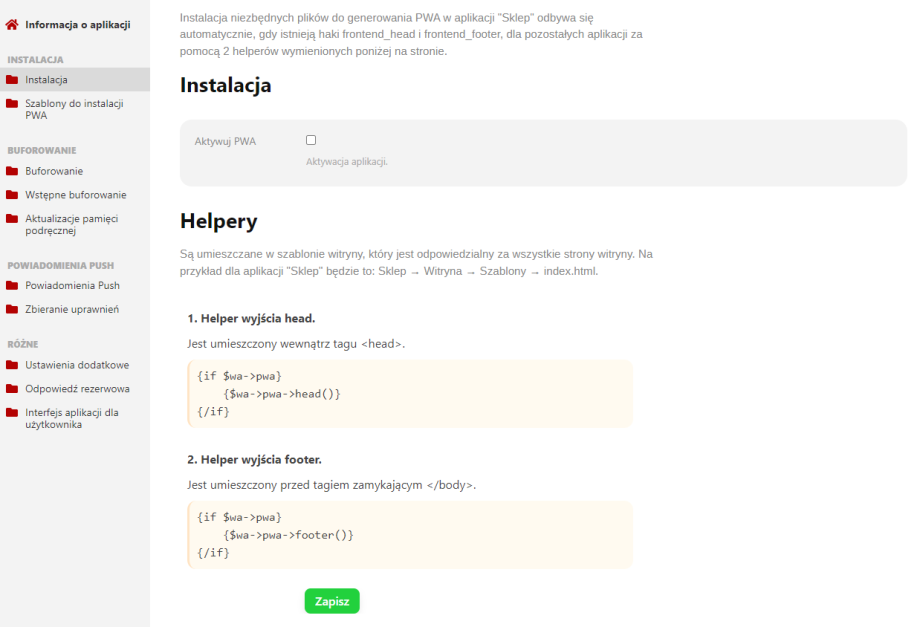Click the folder icon beside Szablony do instalacji PWA
Image resolution: width=920 pixels, height=627 pixels.
tap(12, 103)
